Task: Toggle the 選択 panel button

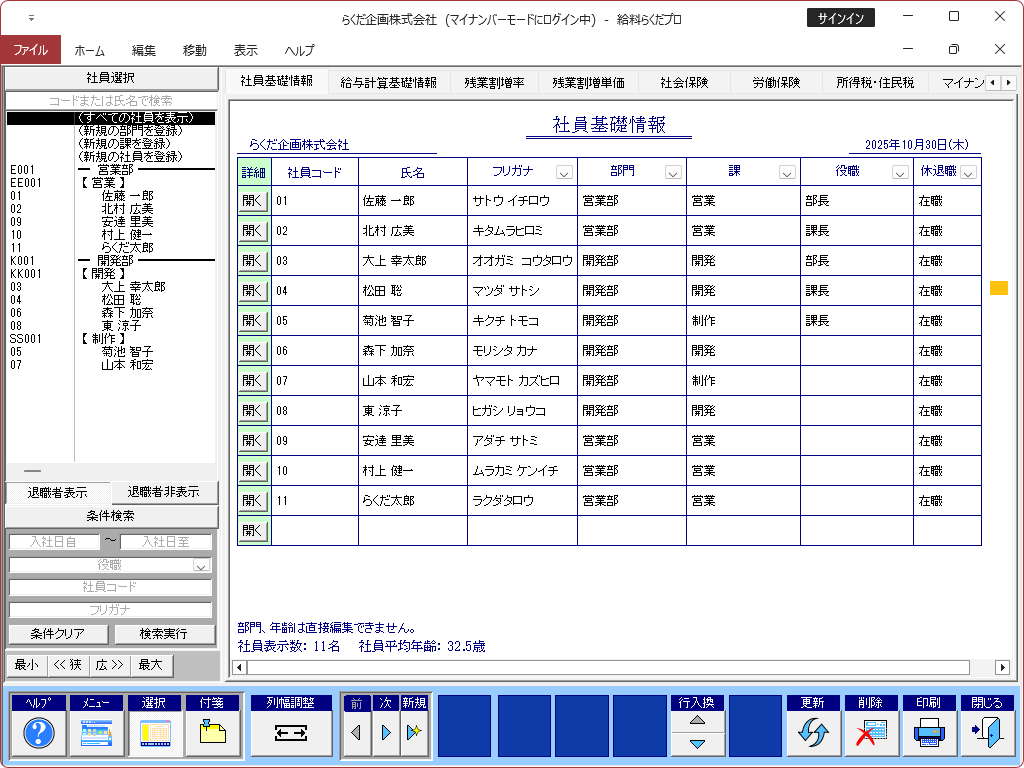Action: pyautogui.click(x=155, y=733)
